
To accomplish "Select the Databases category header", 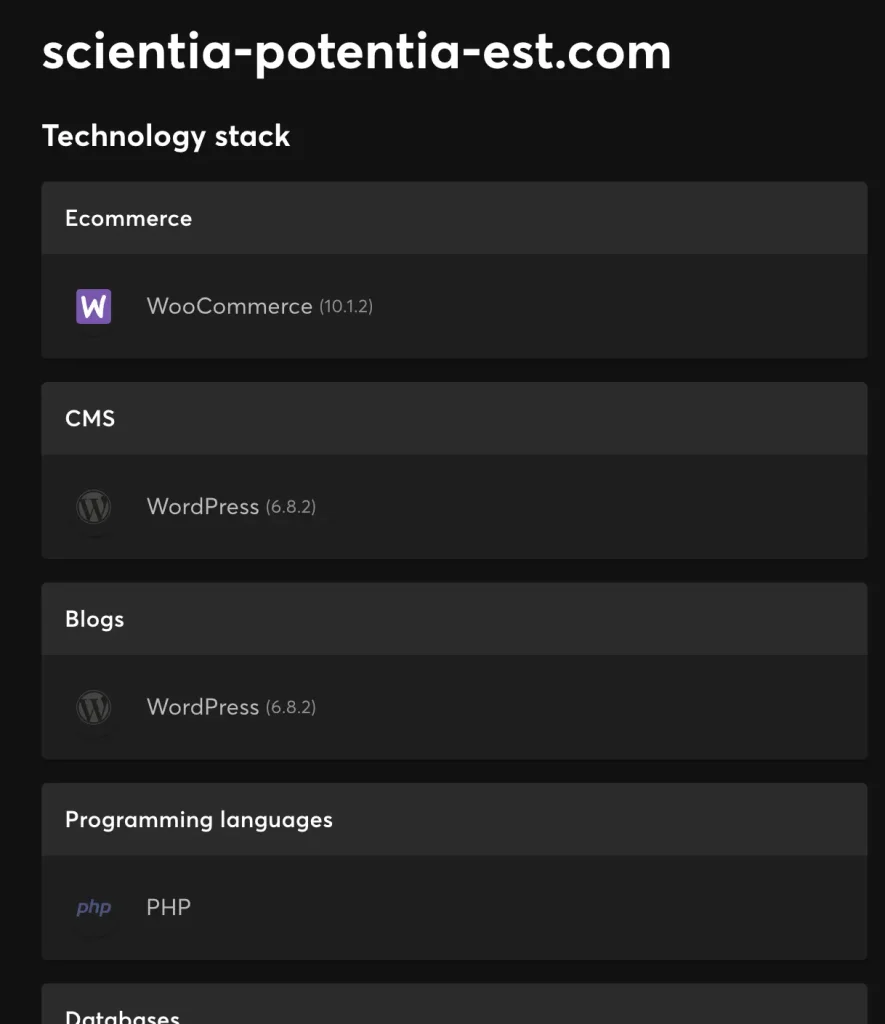I will pyautogui.click(x=122, y=1016).
